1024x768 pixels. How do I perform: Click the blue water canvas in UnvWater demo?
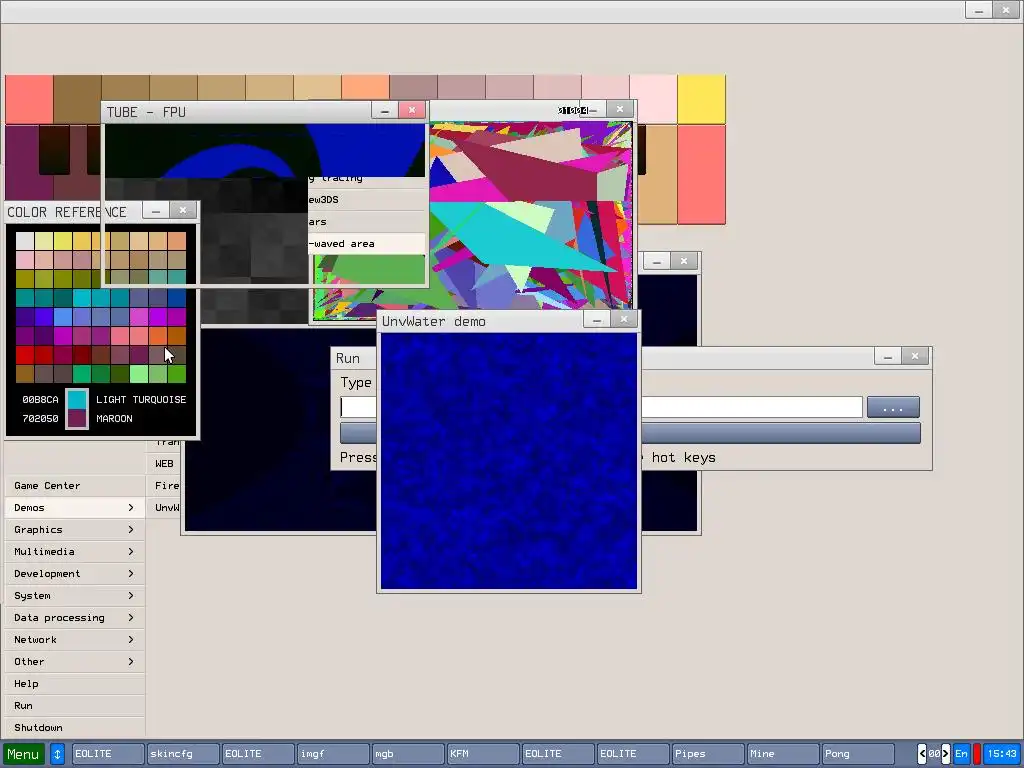click(509, 461)
